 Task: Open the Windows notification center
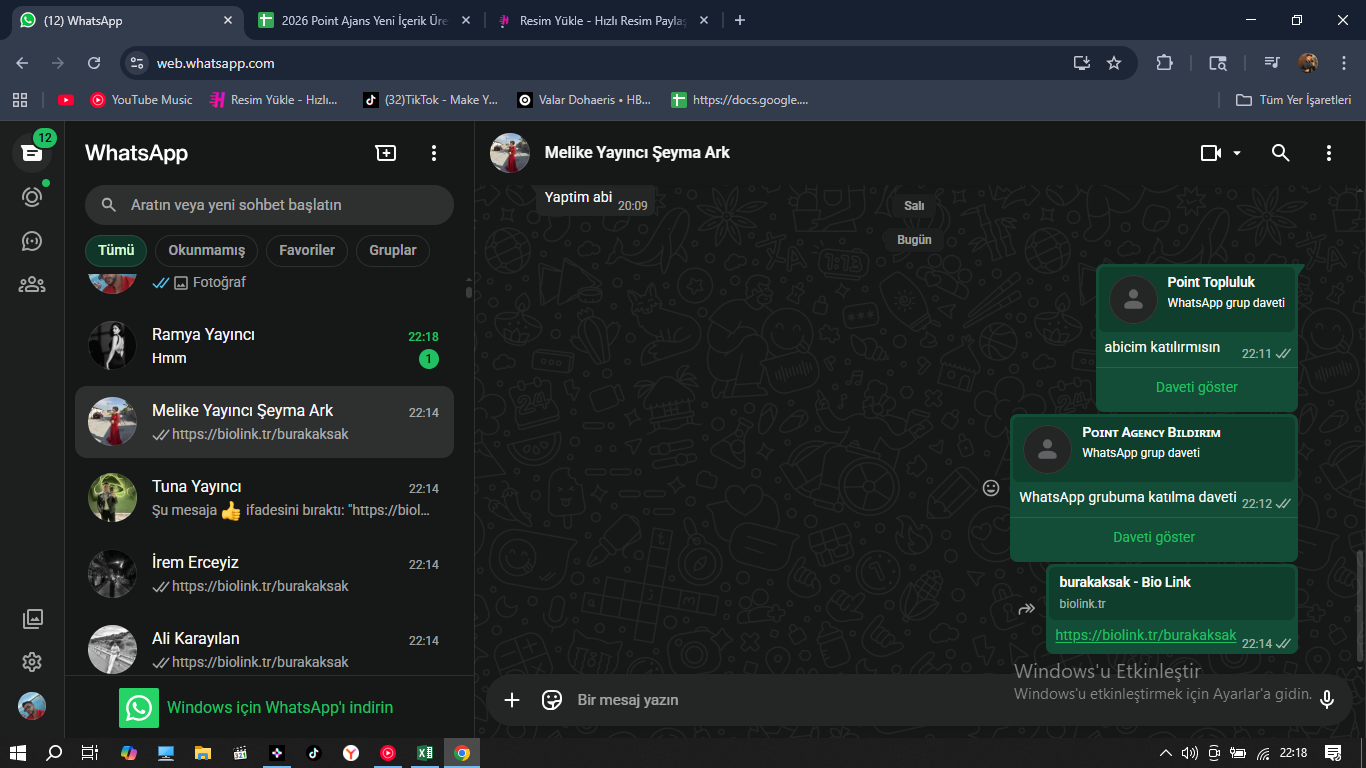(x=1332, y=753)
